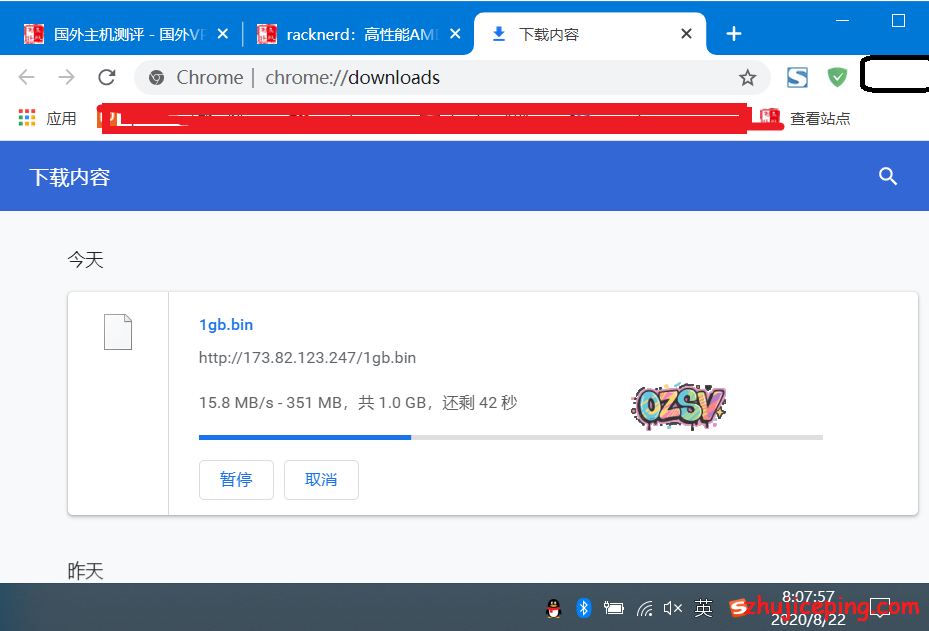Switch to the 国外主机测评 tab

pos(120,34)
